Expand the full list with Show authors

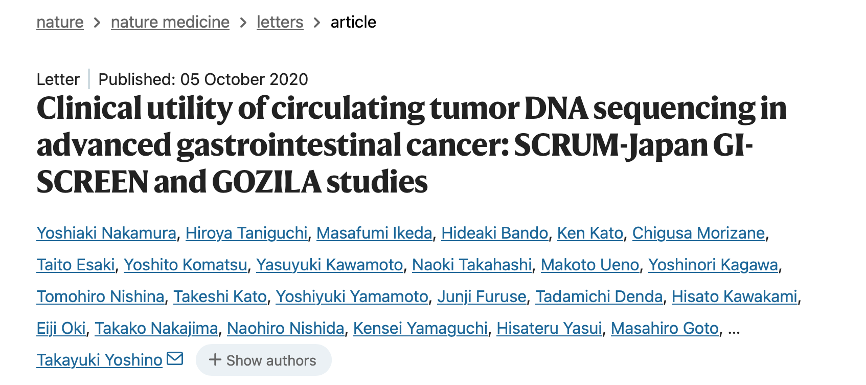pos(263,360)
